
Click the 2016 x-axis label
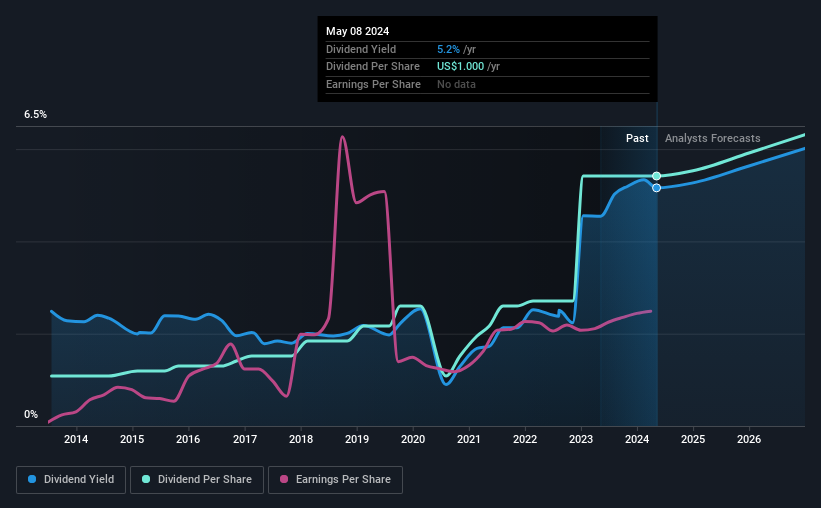tap(188, 439)
